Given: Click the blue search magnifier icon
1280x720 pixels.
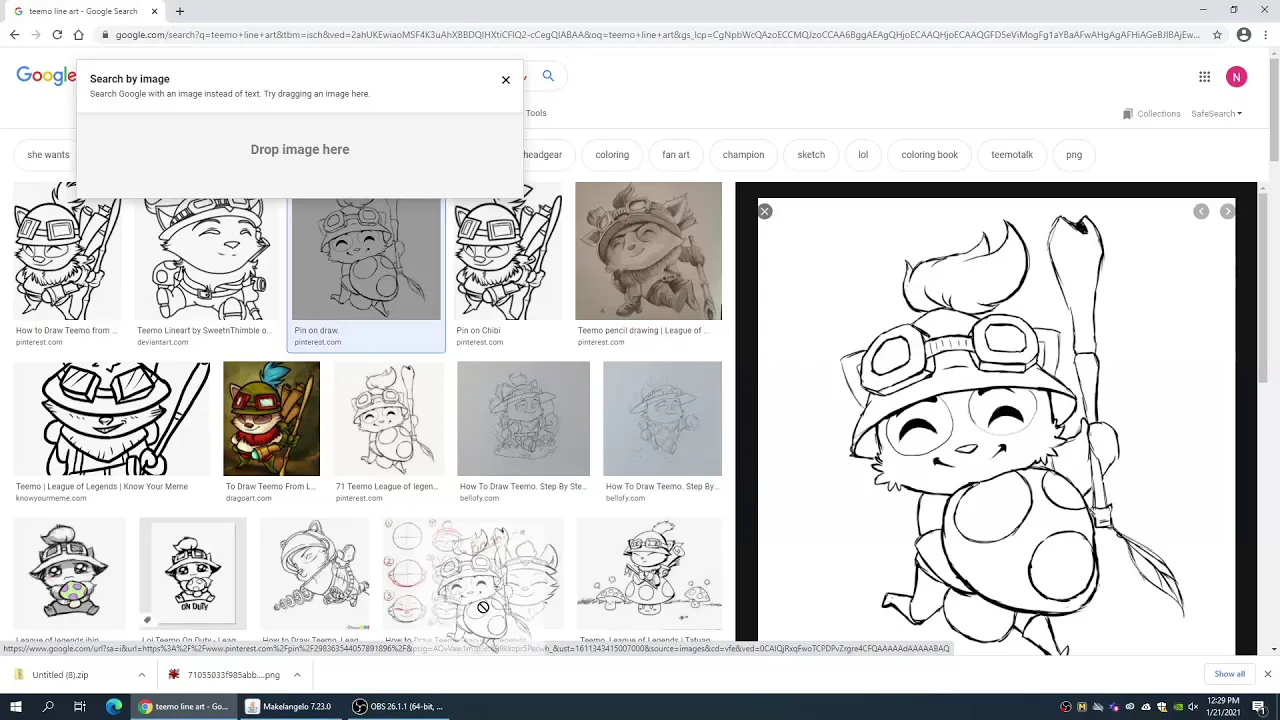Looking at the screenshot, I should tap(548, 76).
